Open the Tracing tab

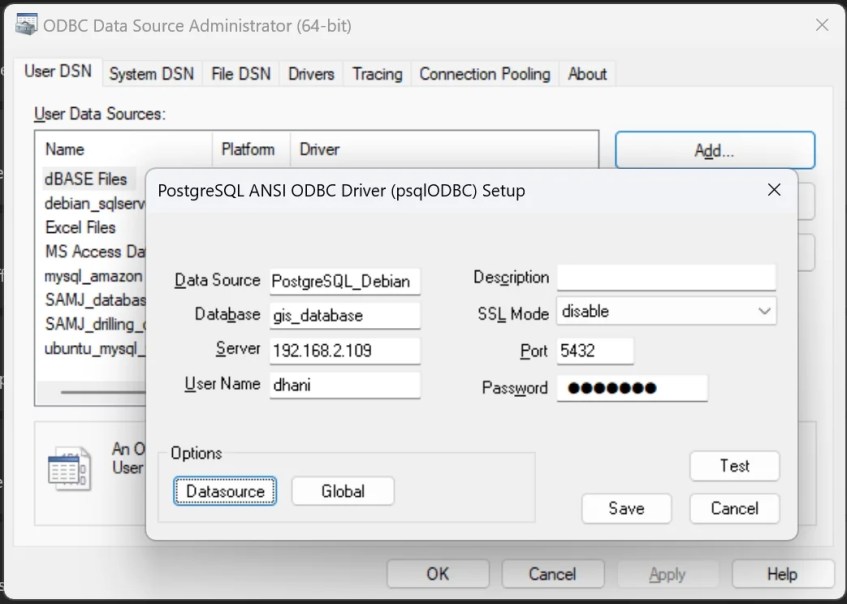pyautogui.click(x=377, y=73)
